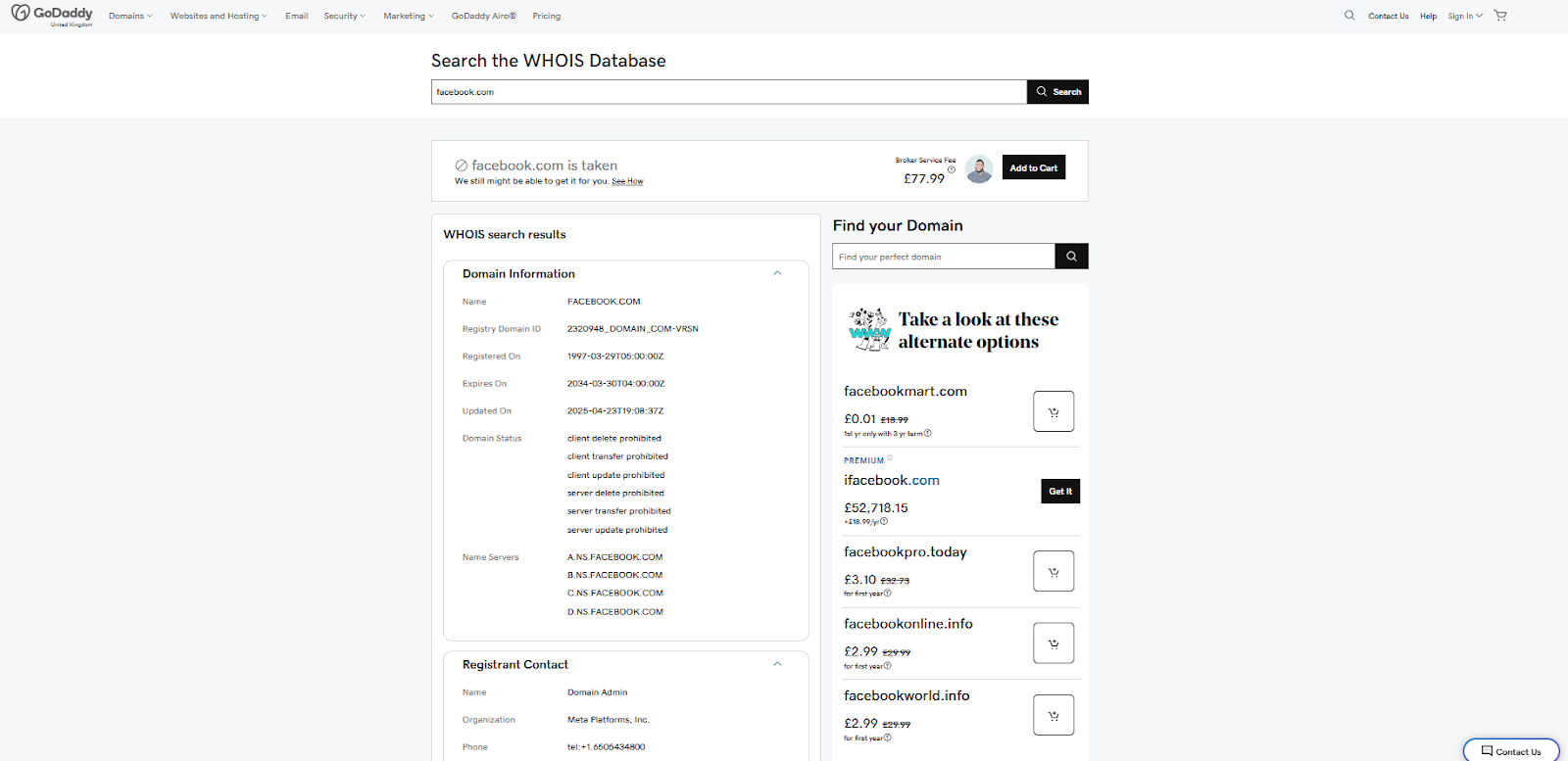This screenshot has height=761, width=1568.
Task: Add facebookmart.com to cart
Action: pos(1053,411)
